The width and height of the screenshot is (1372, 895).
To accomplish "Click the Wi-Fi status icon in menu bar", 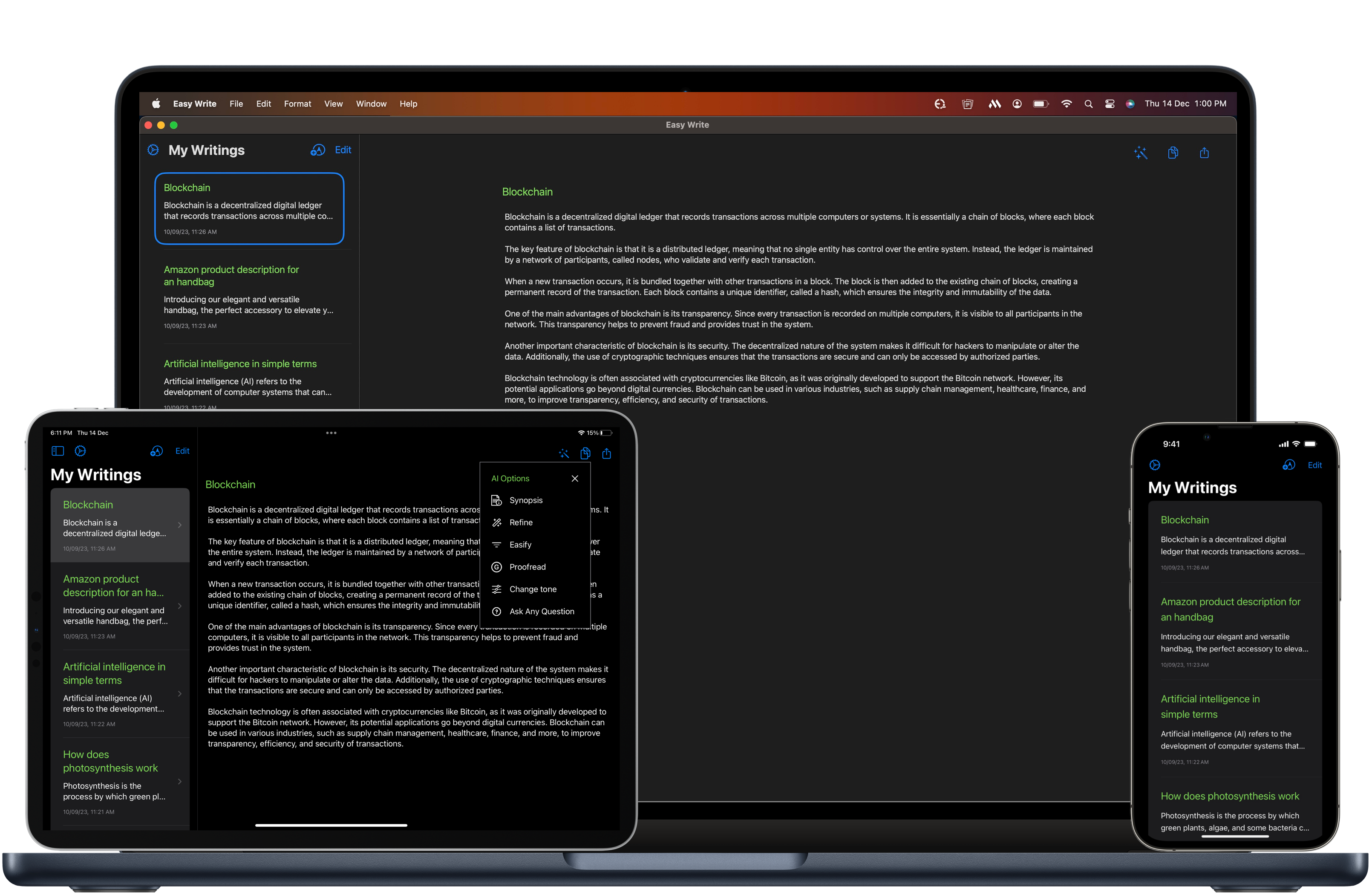I will tap(1066, 104).
